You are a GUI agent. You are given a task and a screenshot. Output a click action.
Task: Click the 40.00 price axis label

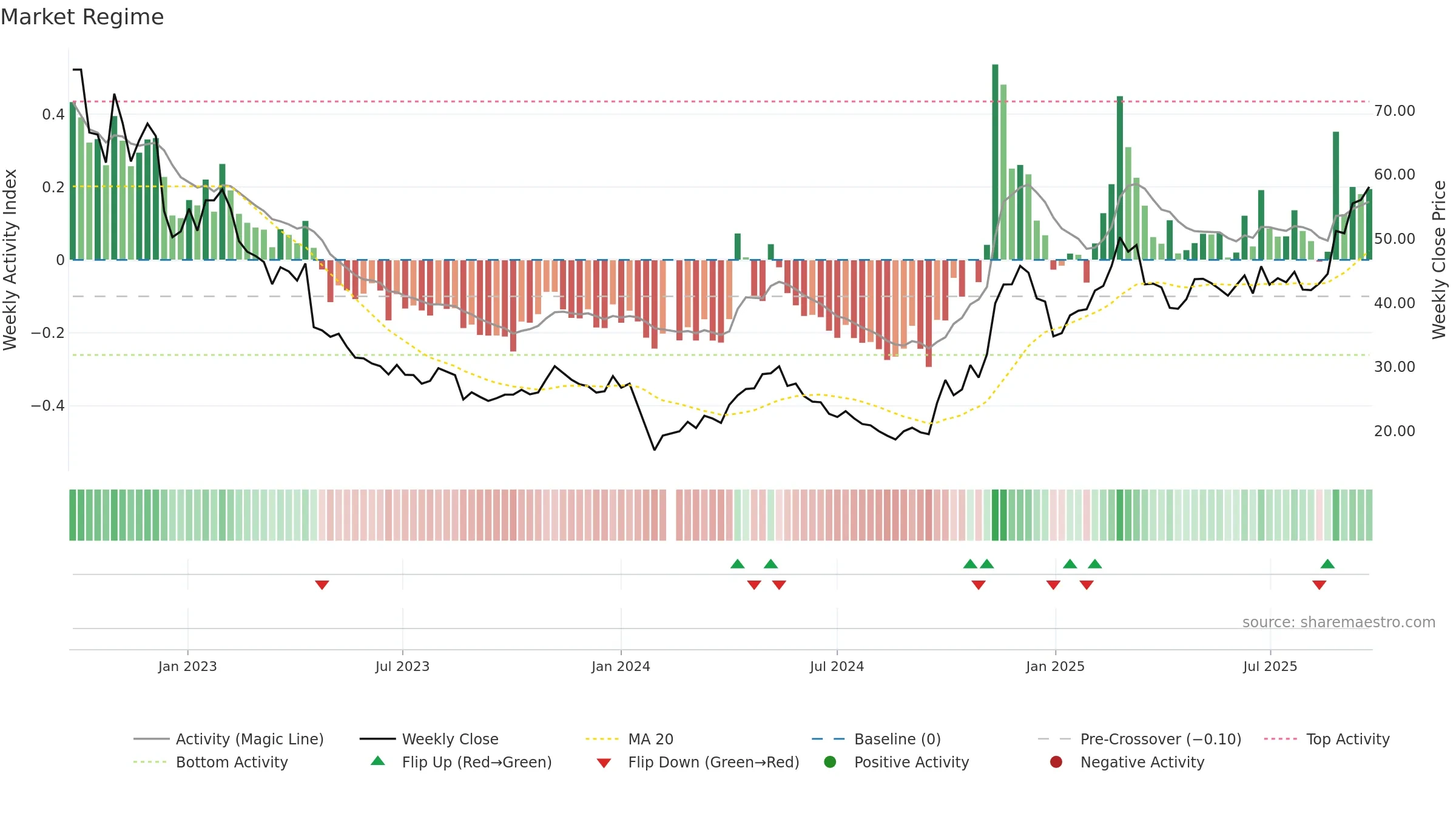click(1395, 303)
